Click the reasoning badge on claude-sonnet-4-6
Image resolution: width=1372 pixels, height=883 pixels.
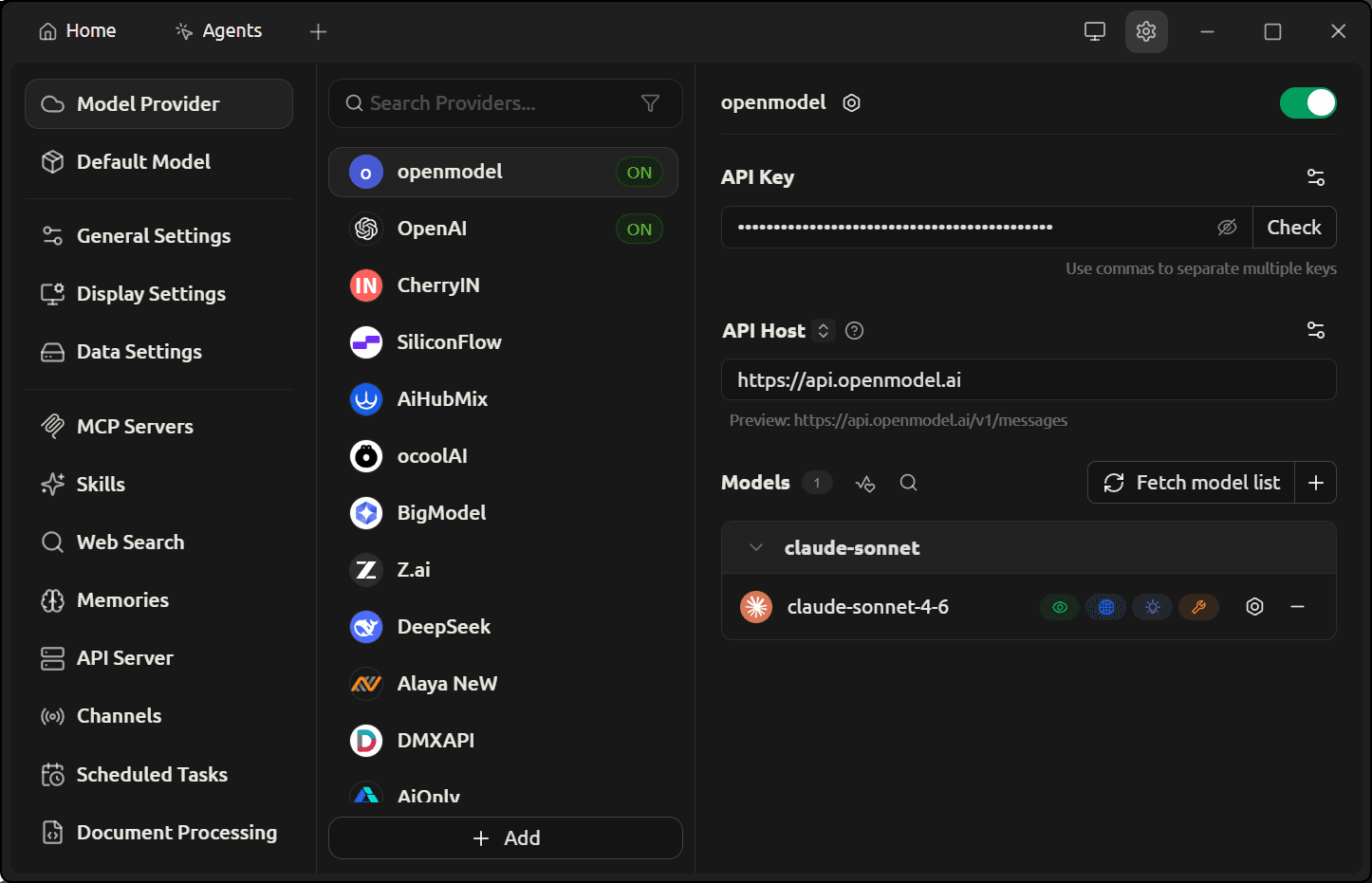[1153, 607]
